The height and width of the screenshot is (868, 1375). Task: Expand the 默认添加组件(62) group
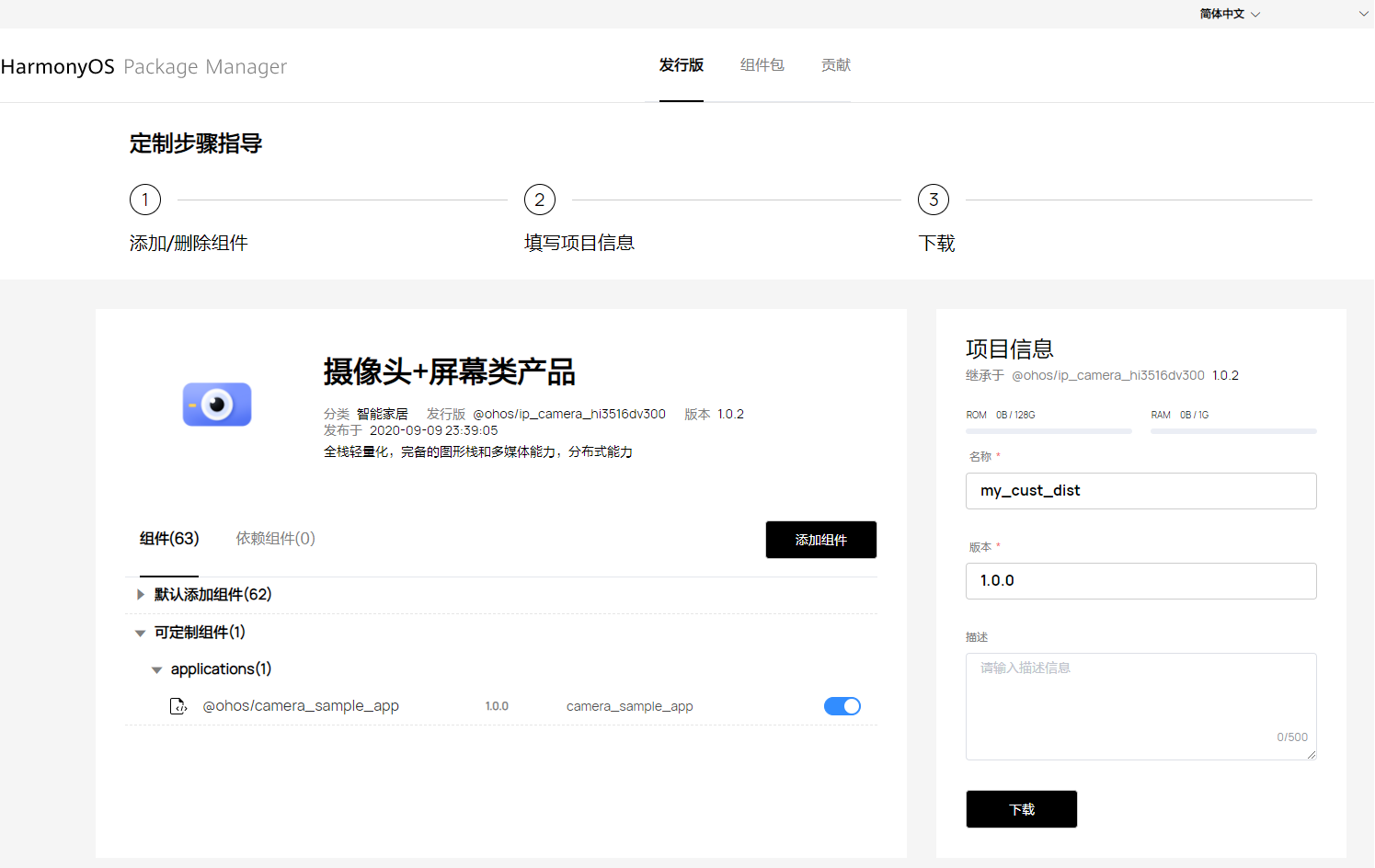(141, 595)
